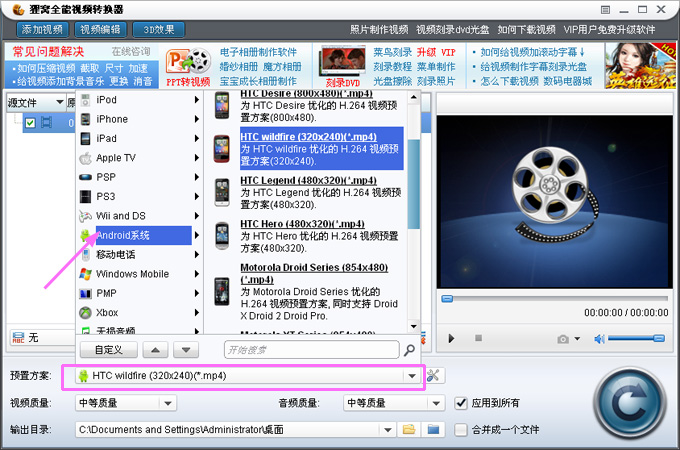Select Motorola Droid Series (854x480) preset title
680x450 pixels.
314,273
